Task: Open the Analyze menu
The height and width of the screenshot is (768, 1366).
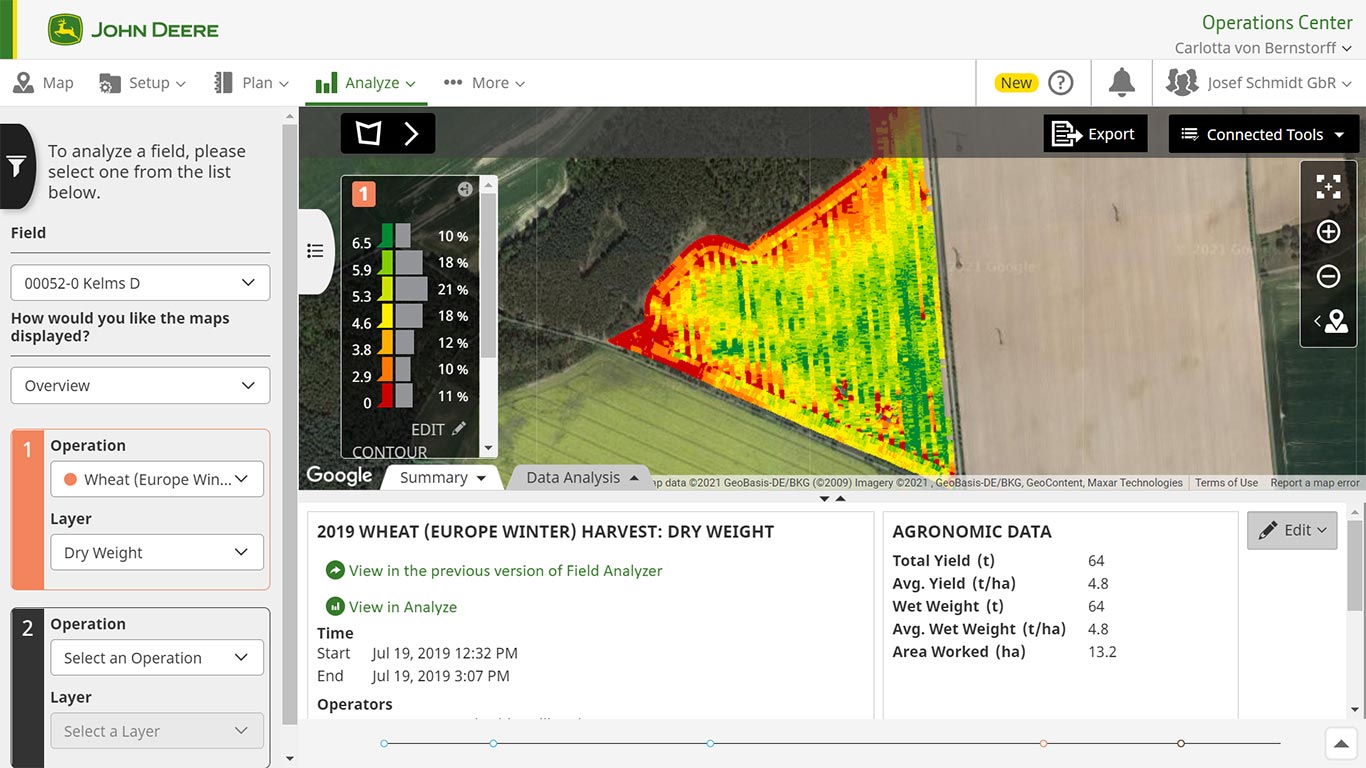Action: click(366, 83)
